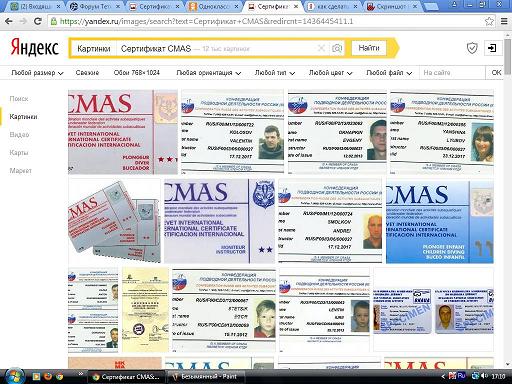Search by image using camera icon

click(337, 49)
